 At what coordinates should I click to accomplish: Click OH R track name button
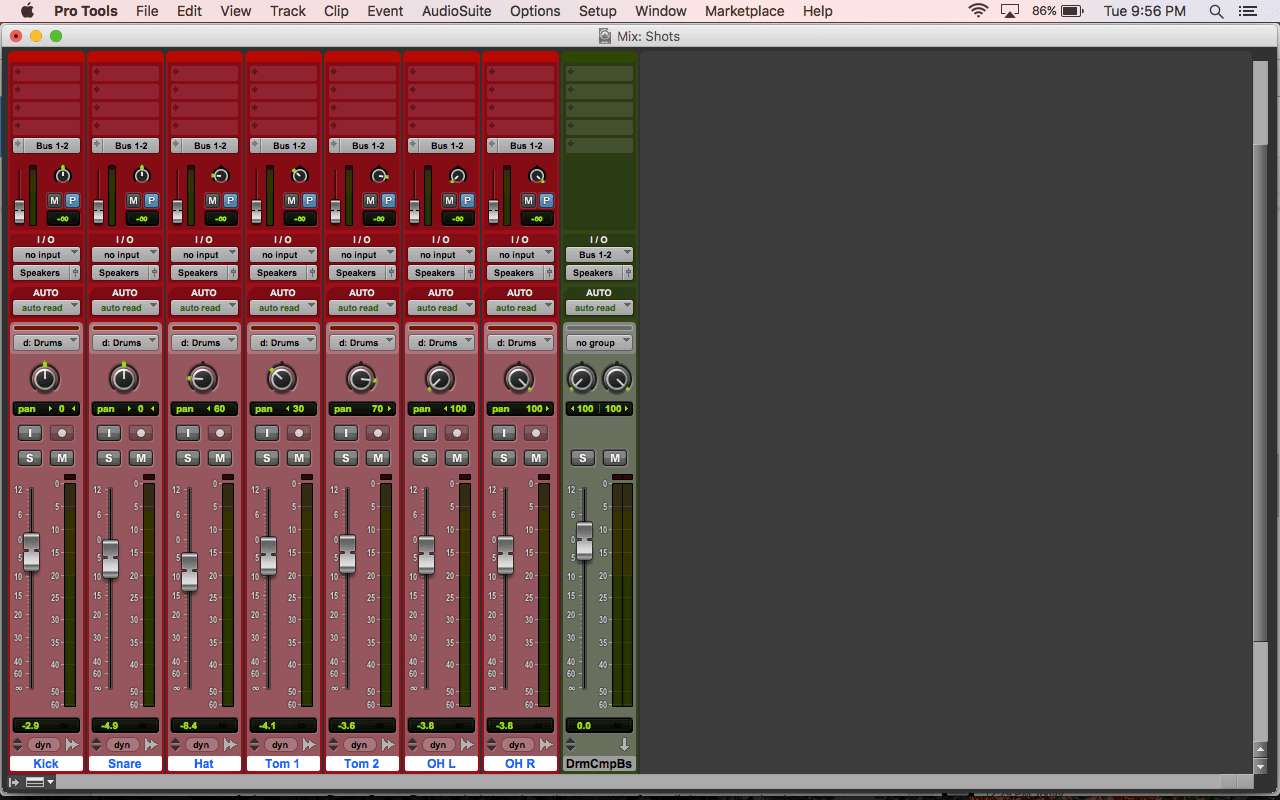pyautogui.click(x=520, y=764)
